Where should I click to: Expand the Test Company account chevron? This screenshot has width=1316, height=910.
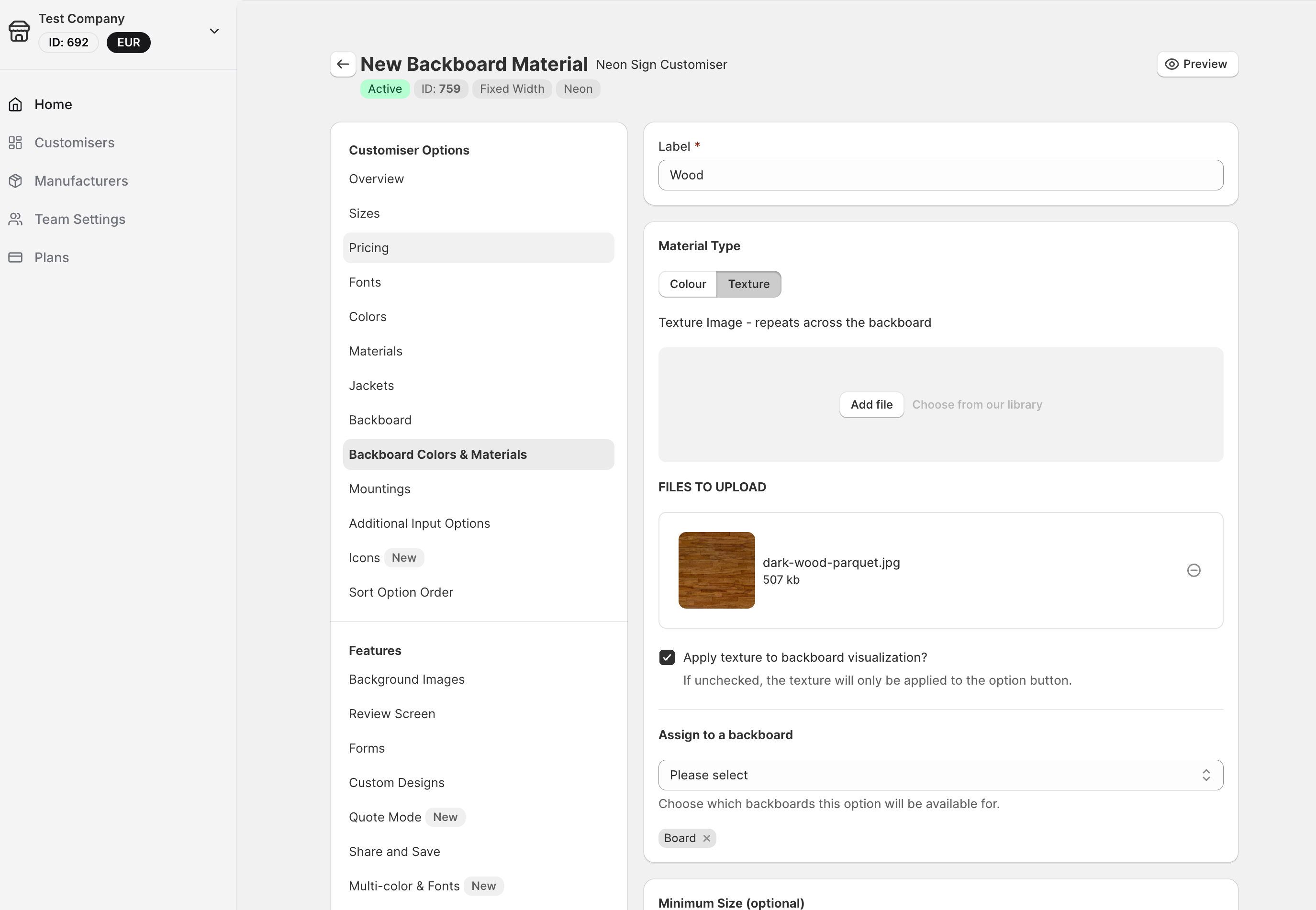pyautogui.click(x=214, y=32)
